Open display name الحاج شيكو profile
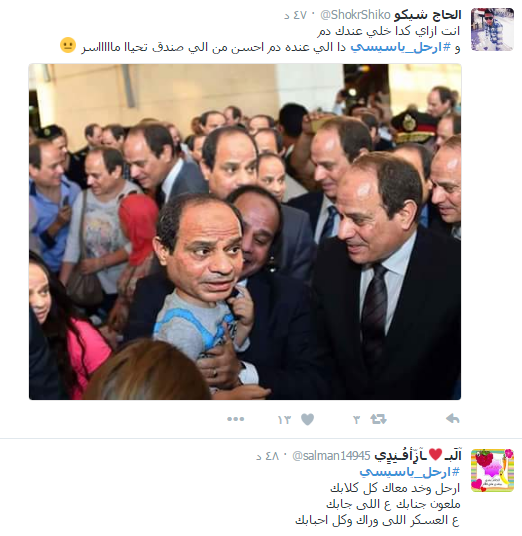The image size is (522, 536). point(428,15)
